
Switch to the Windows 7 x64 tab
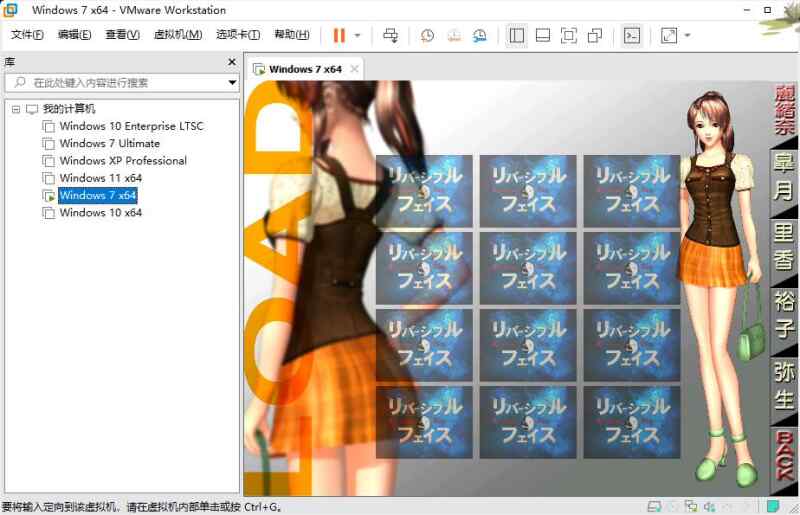(x=305, y=69)
